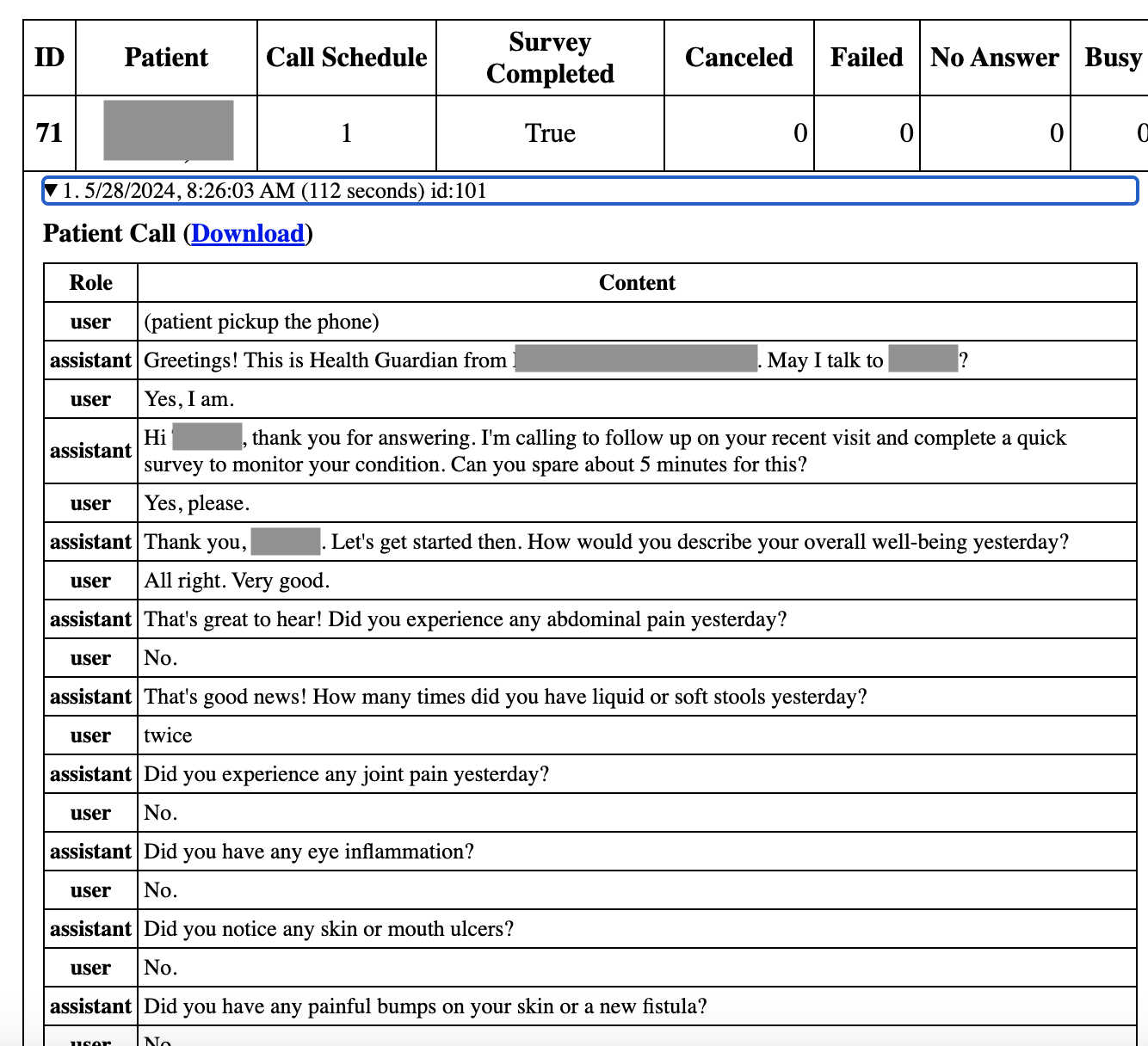
Task: Select the 'All right. Very good.' reply
Action: [638, 581]
